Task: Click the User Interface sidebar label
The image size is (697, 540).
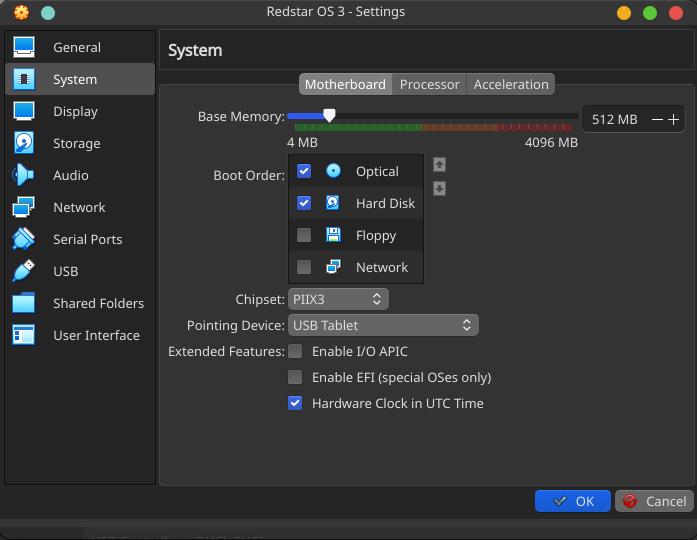Action: point(96,335)
